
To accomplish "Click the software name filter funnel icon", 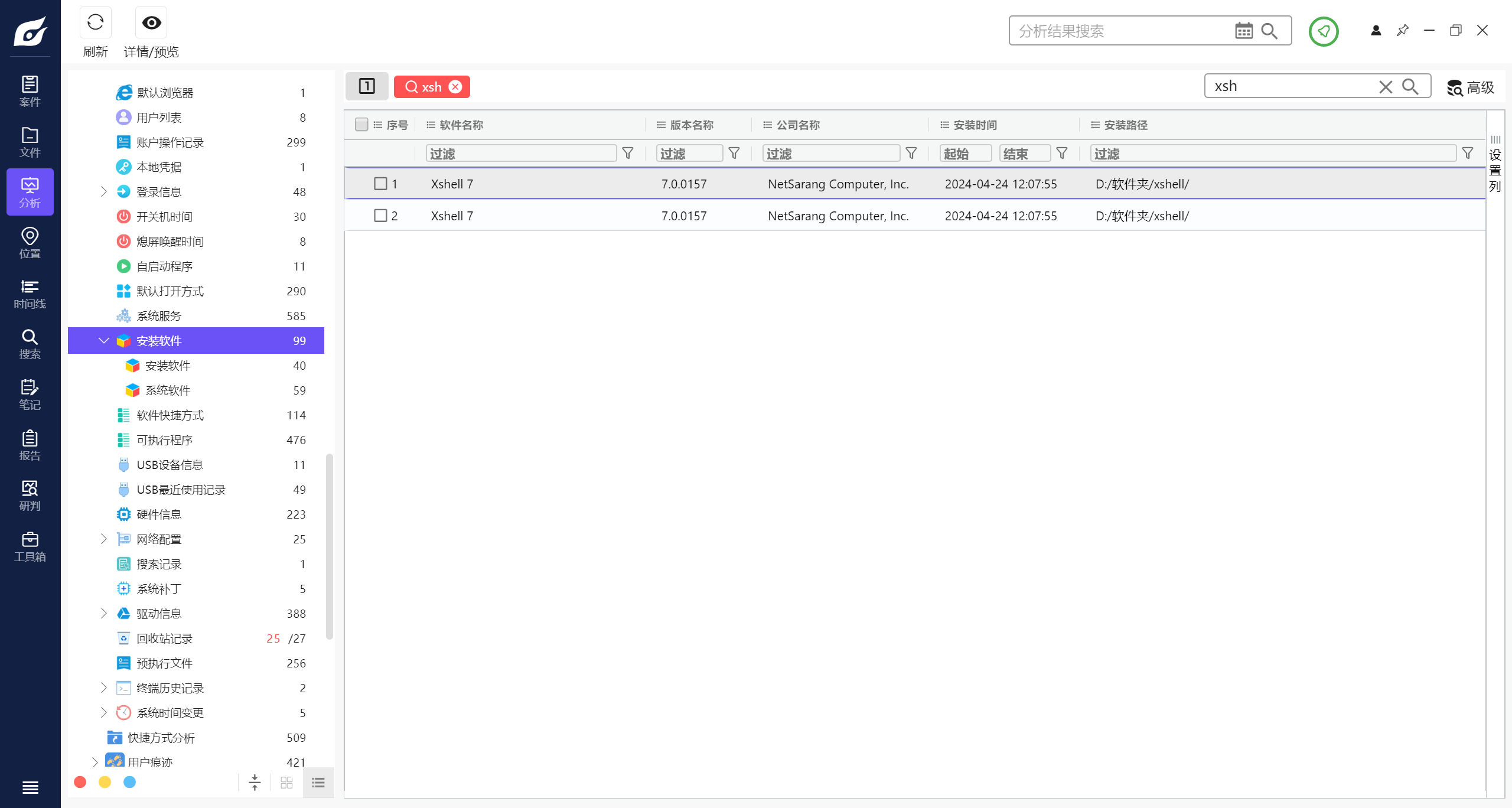I will 628,154.
